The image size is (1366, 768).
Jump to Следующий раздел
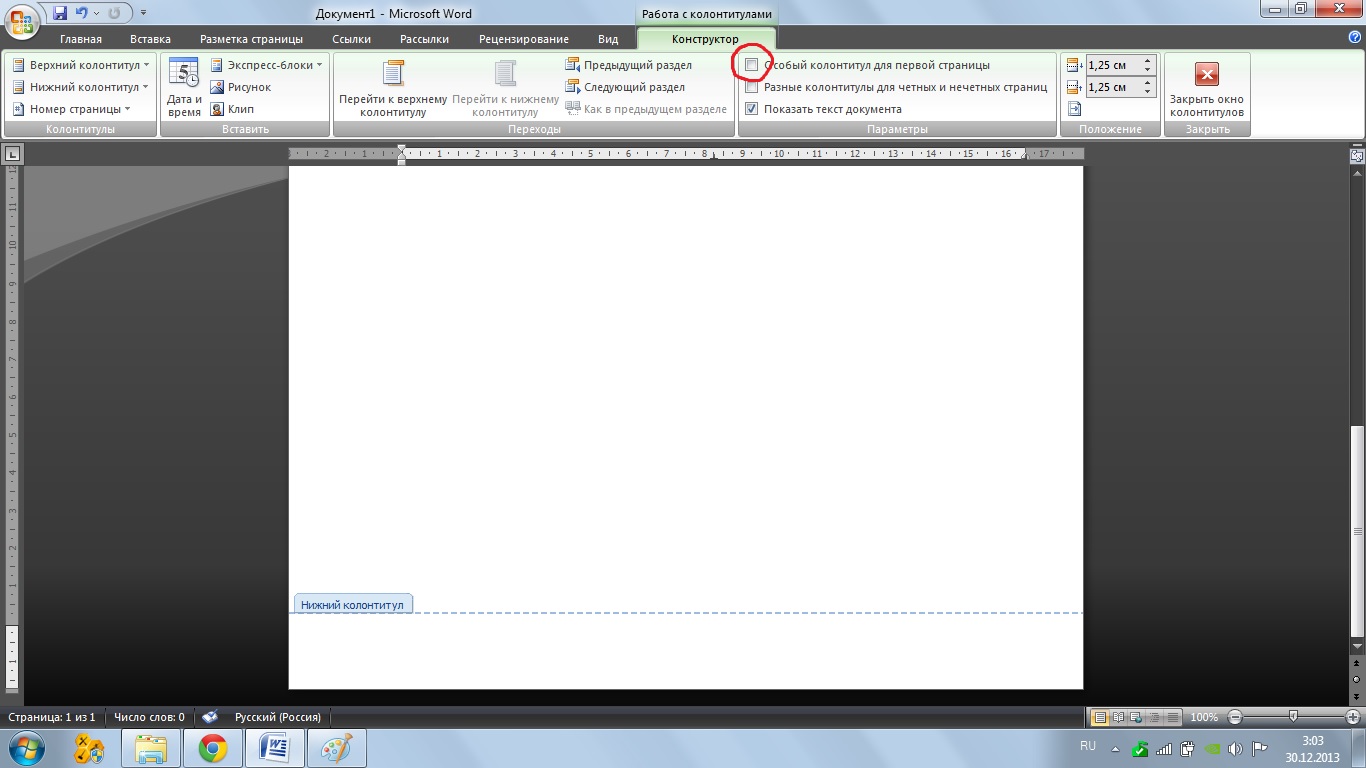[625, 87]
